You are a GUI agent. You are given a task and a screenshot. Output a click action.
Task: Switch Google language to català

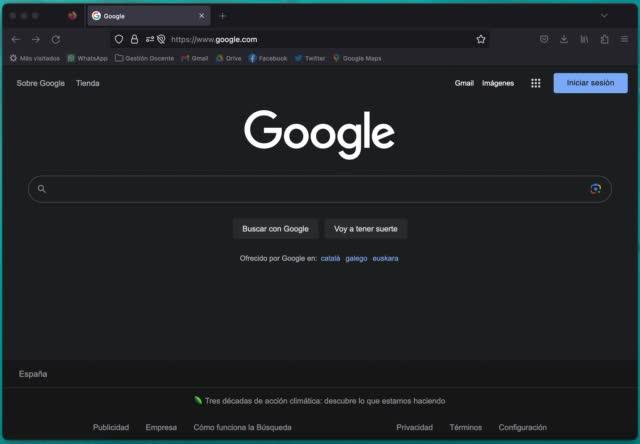pos(330,258)
